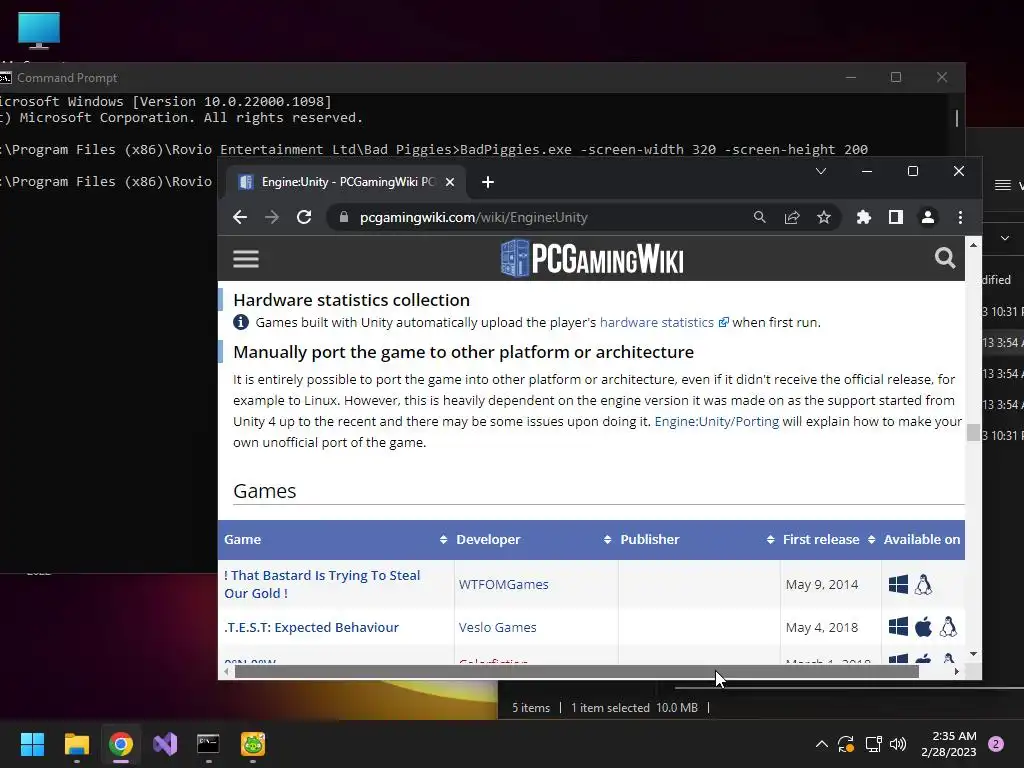
Task: Open Veslo Games developer link
Action: coord(498,628)
